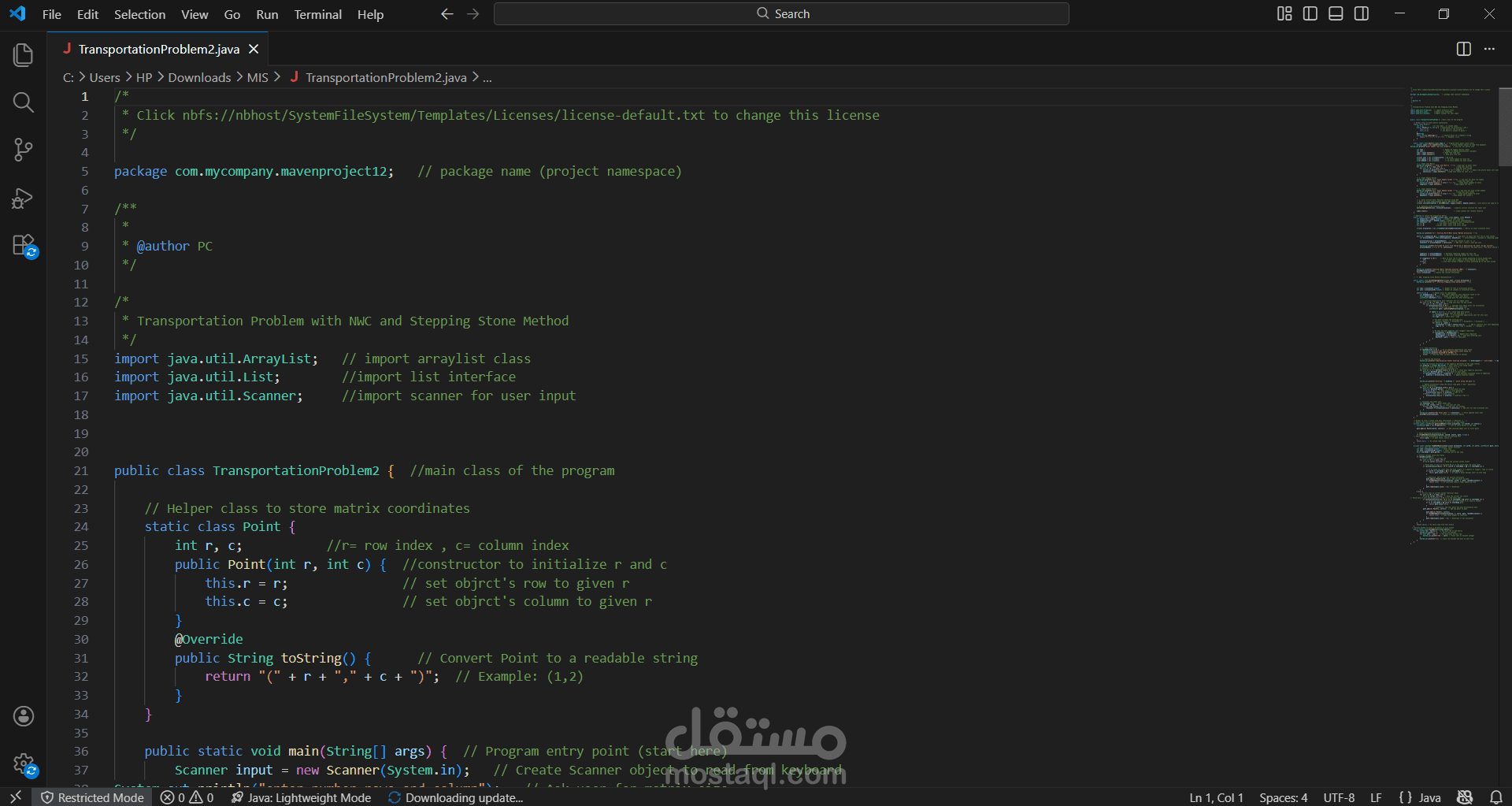The width and height of the screenshot is (1512, 806).
Task: Click the word TransportationProblem2 in class declaration
Action: click(x=296, y=470)
